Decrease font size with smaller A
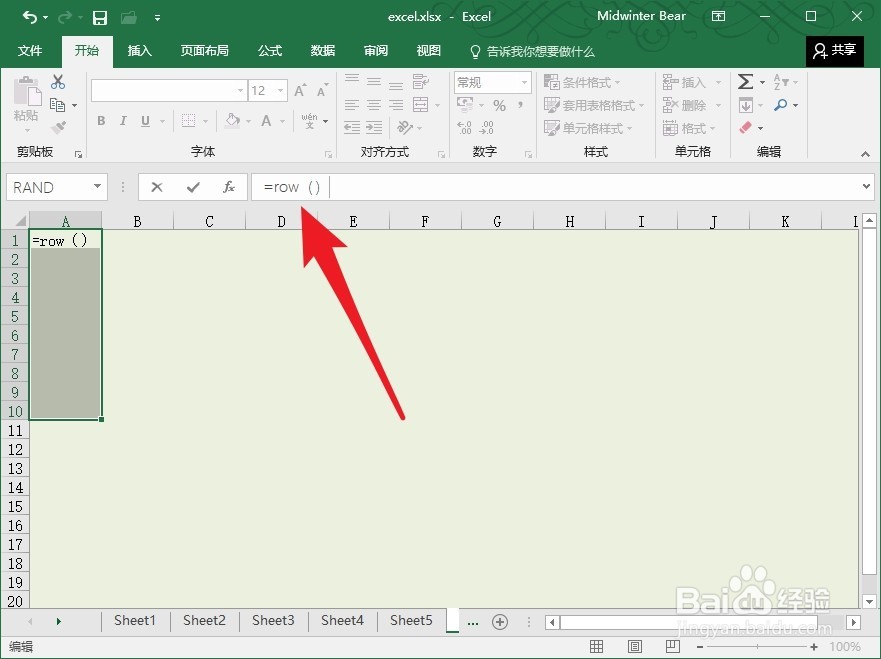 click(322, 90)
